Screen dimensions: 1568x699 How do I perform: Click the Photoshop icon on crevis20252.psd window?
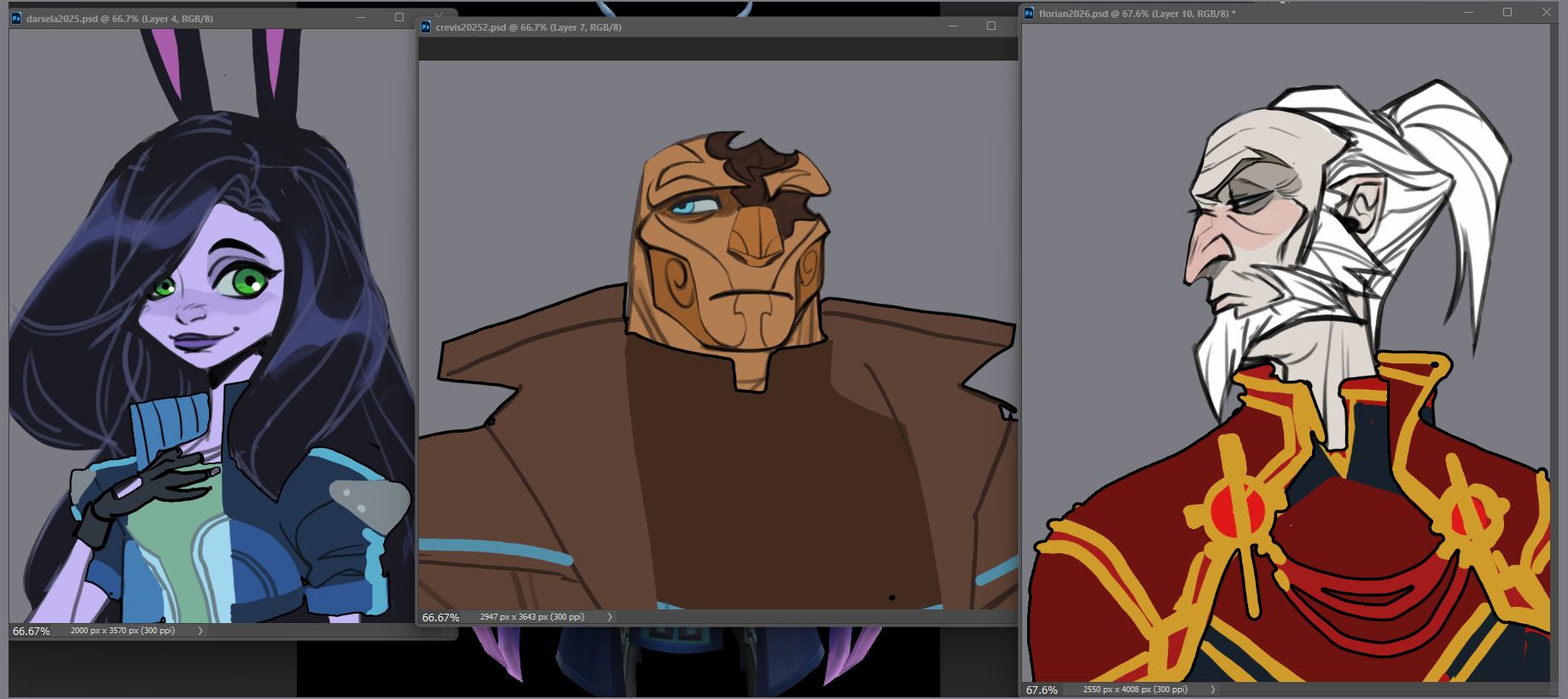pyautogui.click(x=426, y=27)
